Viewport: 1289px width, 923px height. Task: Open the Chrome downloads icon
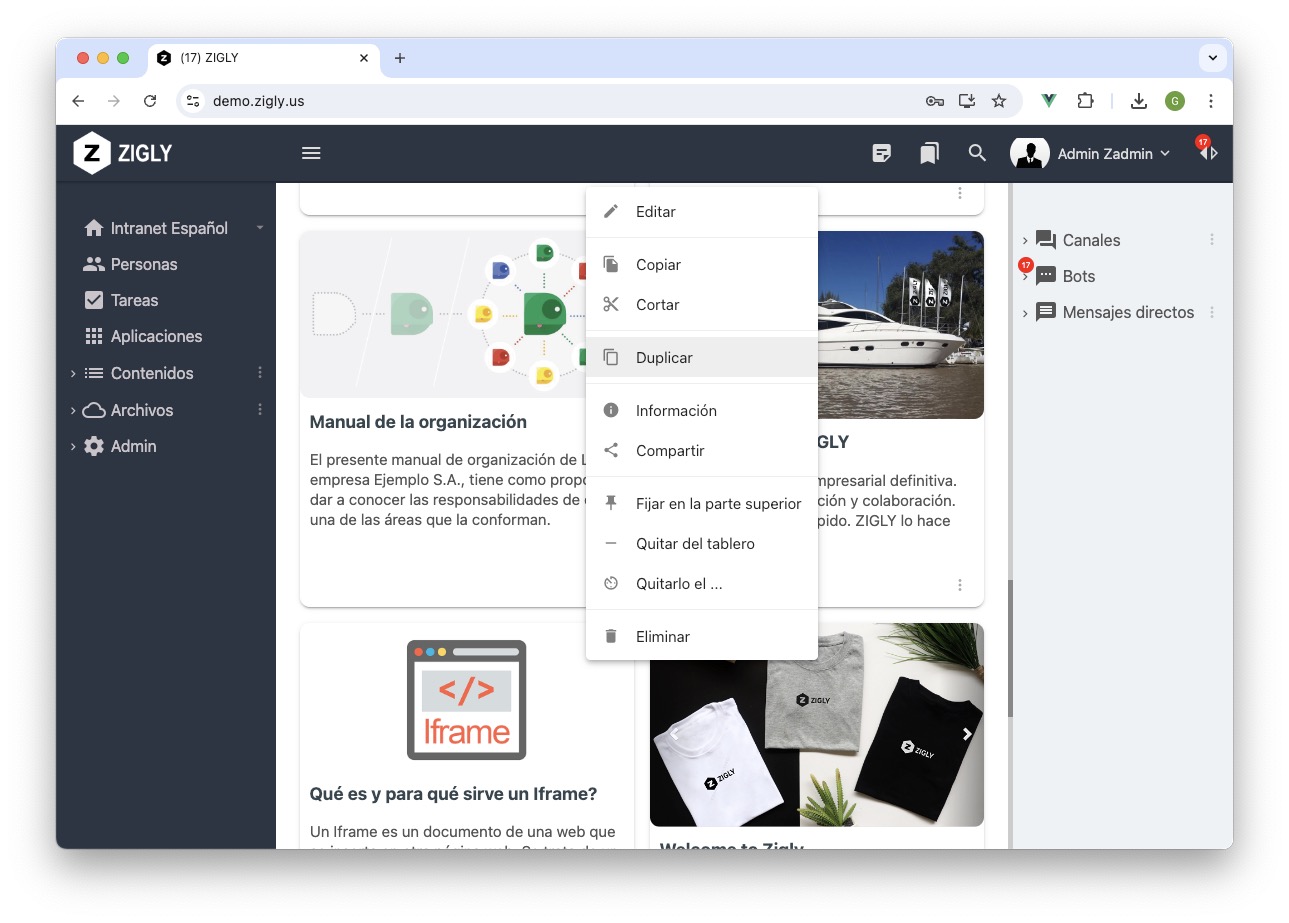click(1139, 101)
